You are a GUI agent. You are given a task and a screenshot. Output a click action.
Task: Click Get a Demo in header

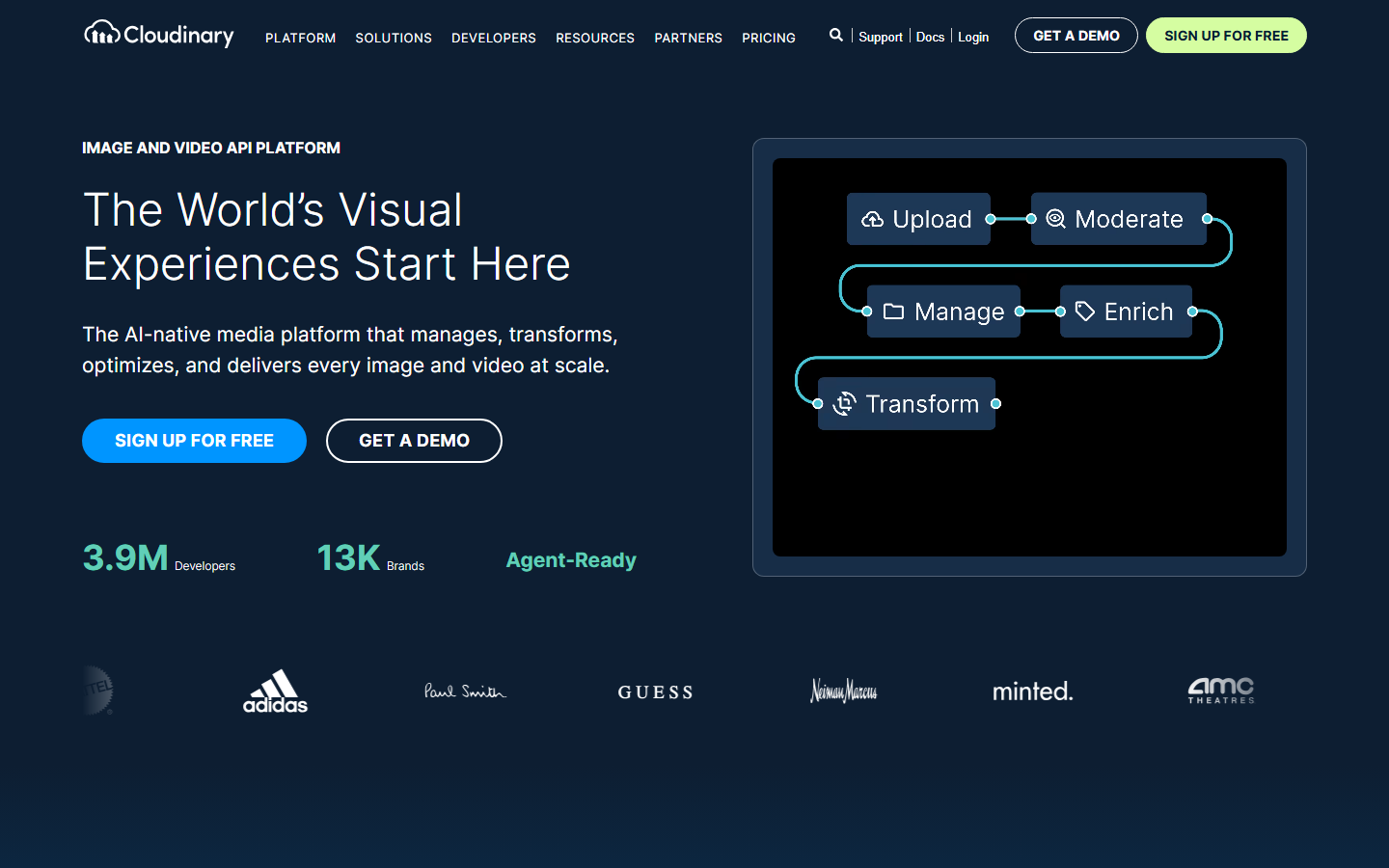tap(1076, 36)
